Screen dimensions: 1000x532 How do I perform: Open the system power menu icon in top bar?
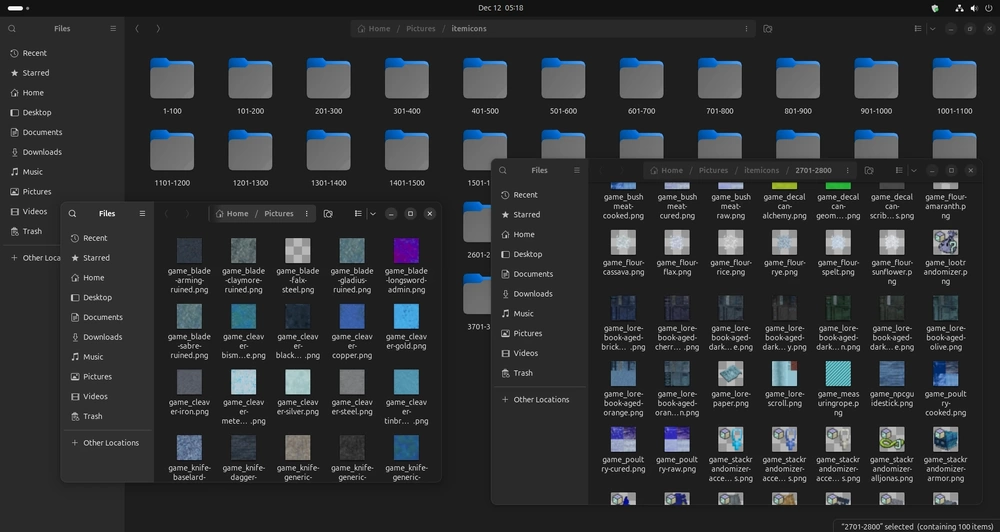click(987, 8)
